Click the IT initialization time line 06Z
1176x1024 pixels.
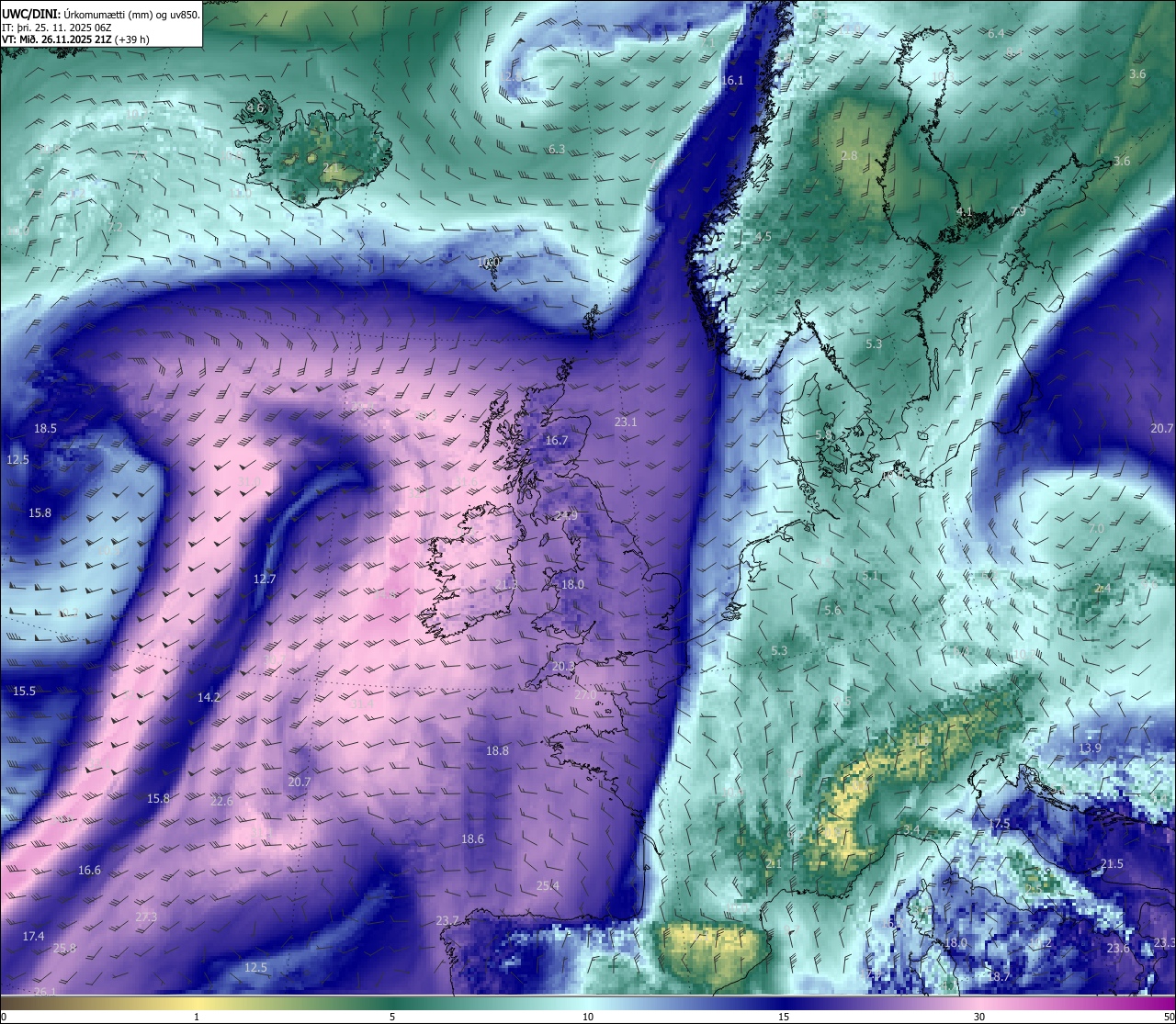pyautogui.click(x=57, y=28)
